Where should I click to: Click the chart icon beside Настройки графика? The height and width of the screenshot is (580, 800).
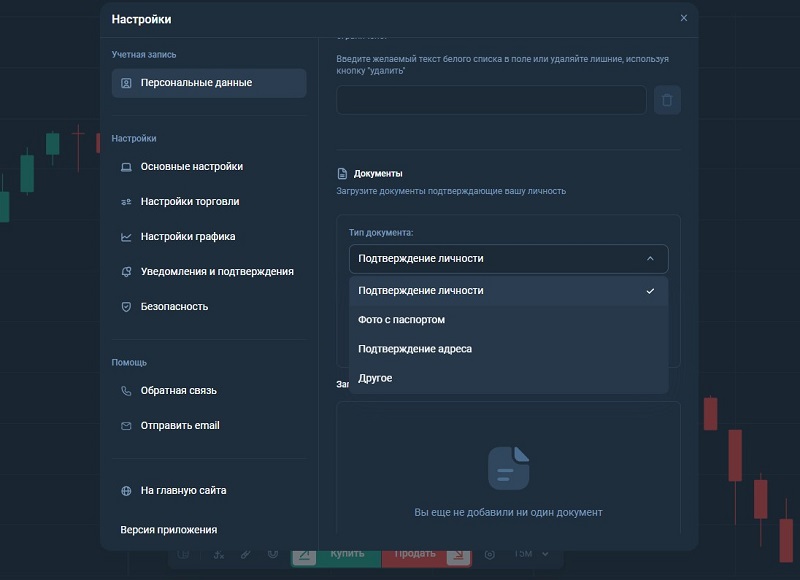[x=126, y=237]
